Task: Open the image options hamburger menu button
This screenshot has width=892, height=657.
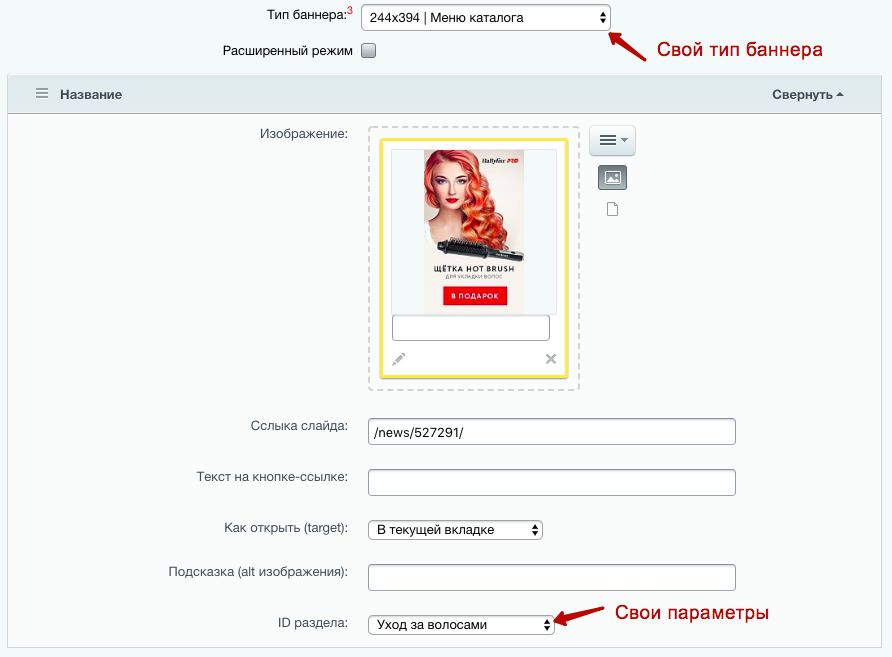Action: pyautogui.click(x=612, y=141)
